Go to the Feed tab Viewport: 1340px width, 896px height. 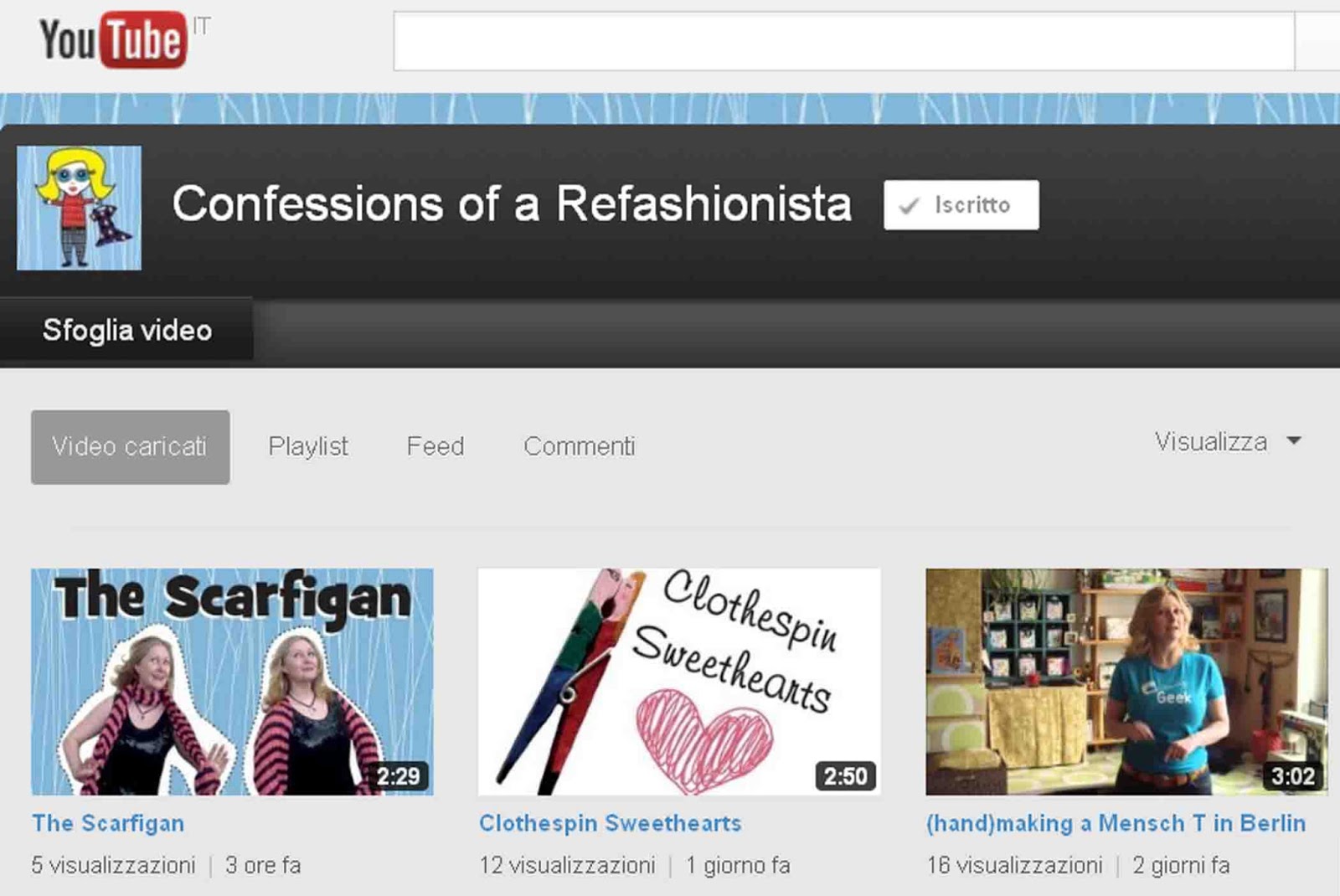[435, 446]
